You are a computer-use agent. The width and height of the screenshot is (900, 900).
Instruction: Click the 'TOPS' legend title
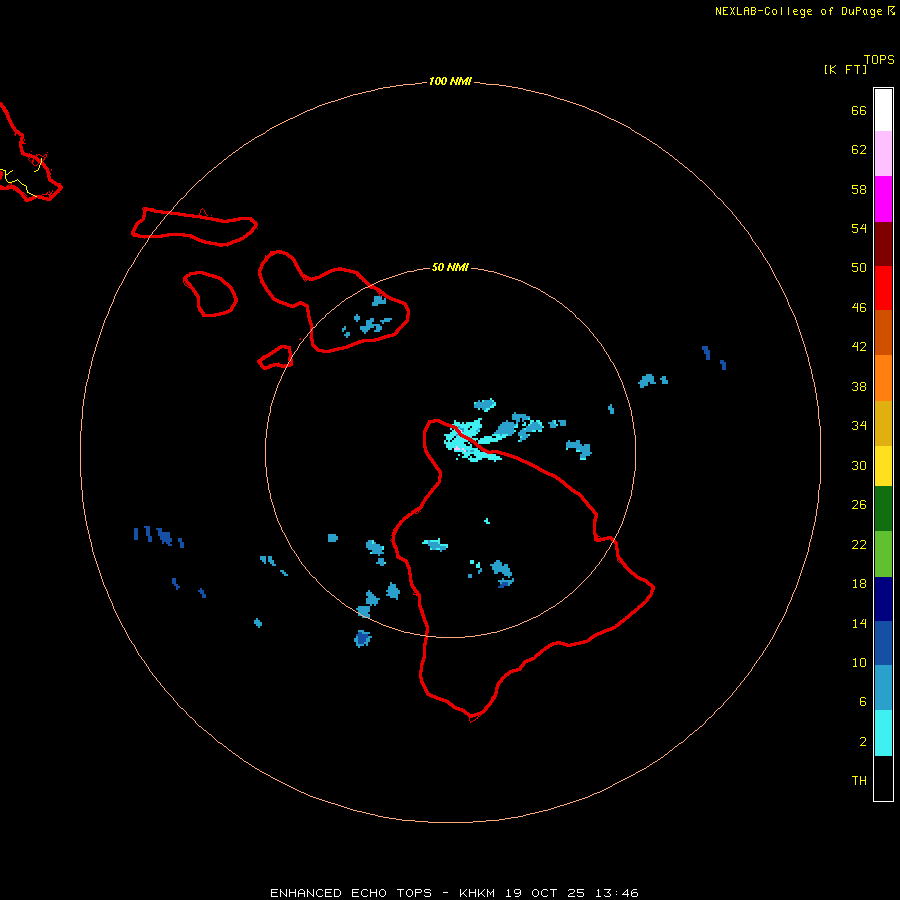(x=879, y=60)
